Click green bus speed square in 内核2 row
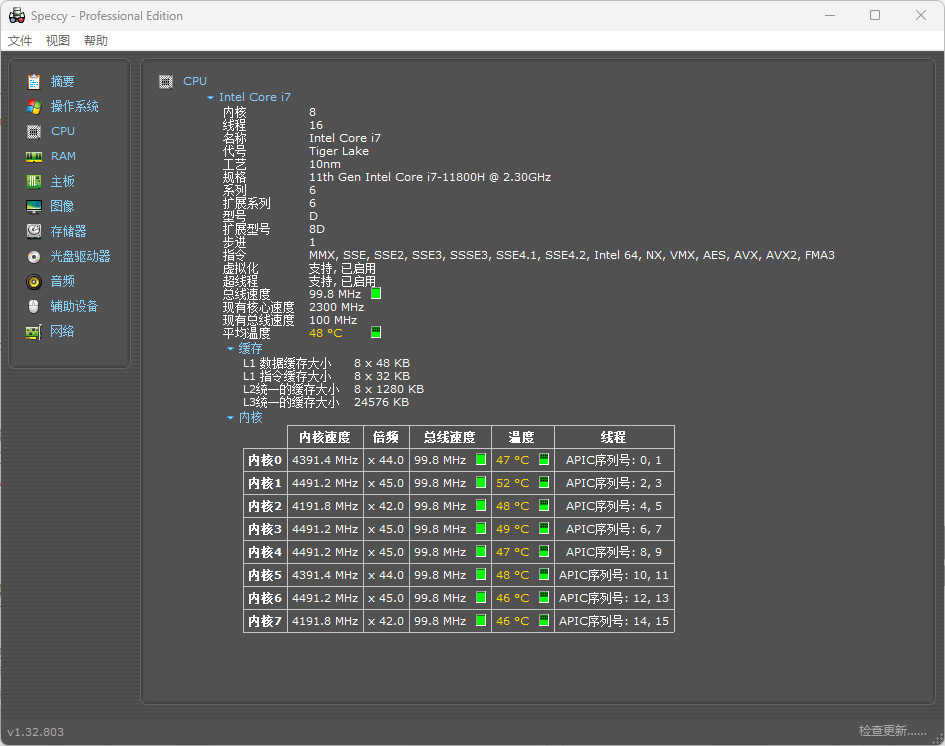Viewport: 945px width, 746px height. tap(481, 505)
